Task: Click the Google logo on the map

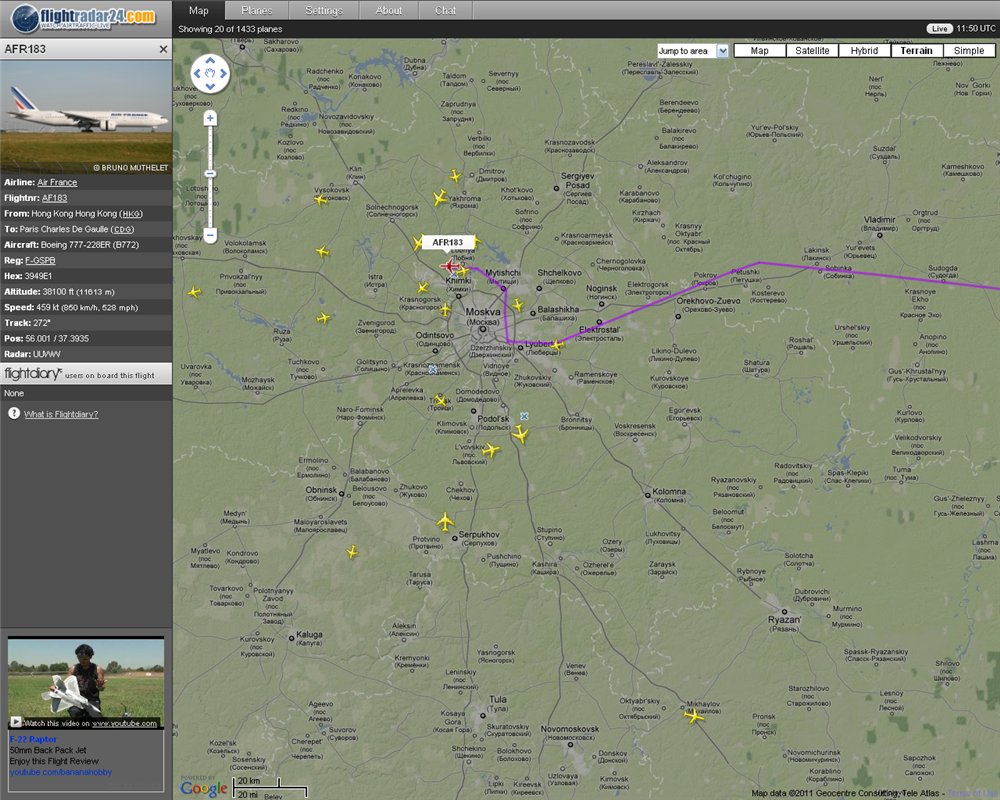Action: click(x=203, y=788)
